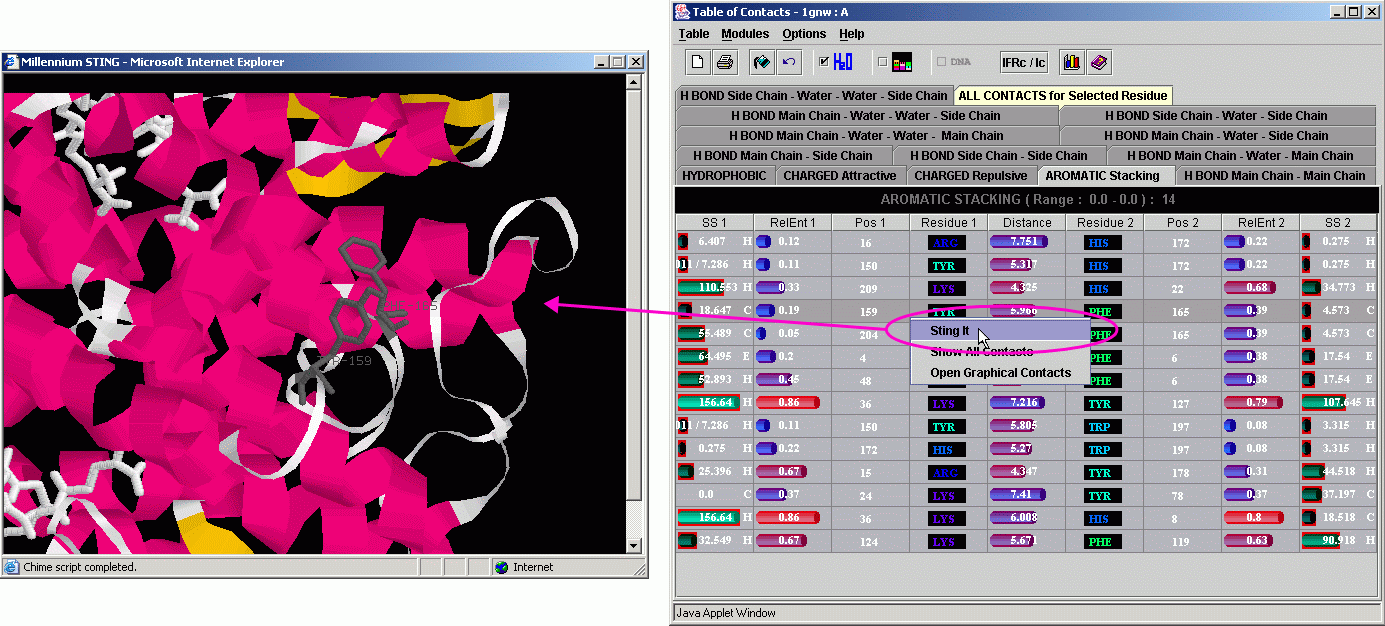Click the paint bucket toolbar icon
The height and width of the screenshot is (626, 1385).
coord(762,62)
